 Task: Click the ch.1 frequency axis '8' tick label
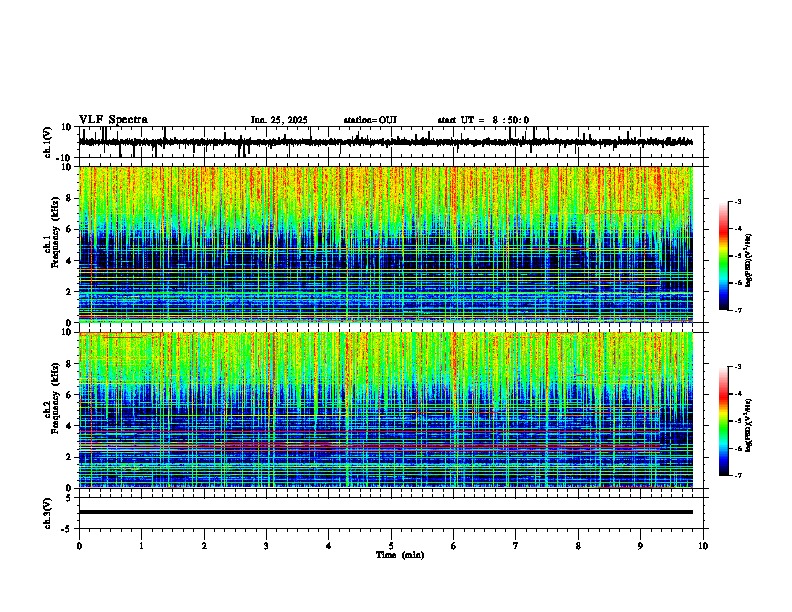coord(69,198)
